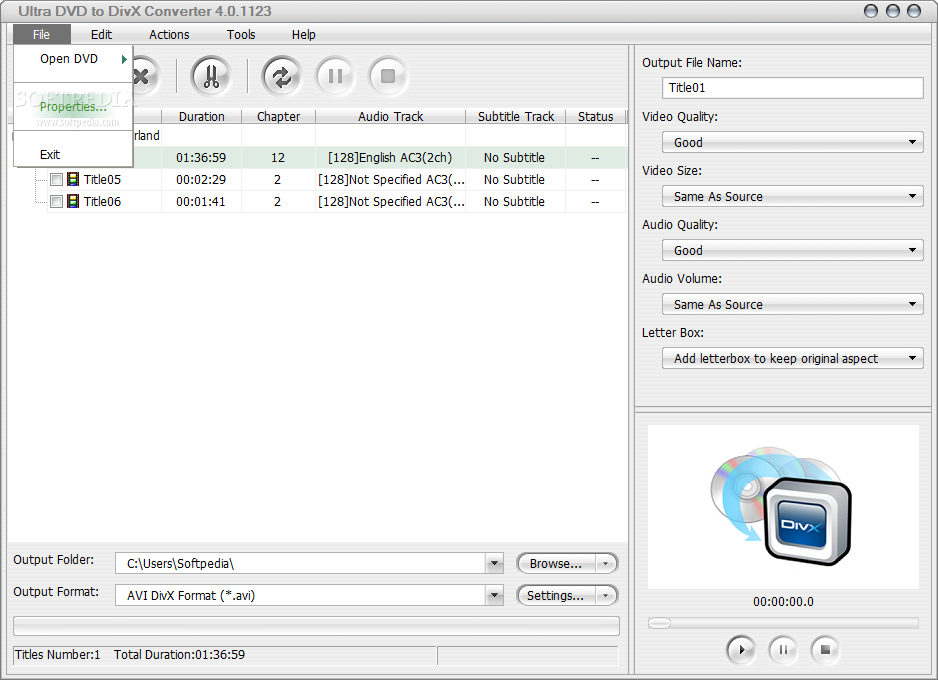Click the DivX logo preview image
The image size is (938, 680).
[x=782, y=506]
